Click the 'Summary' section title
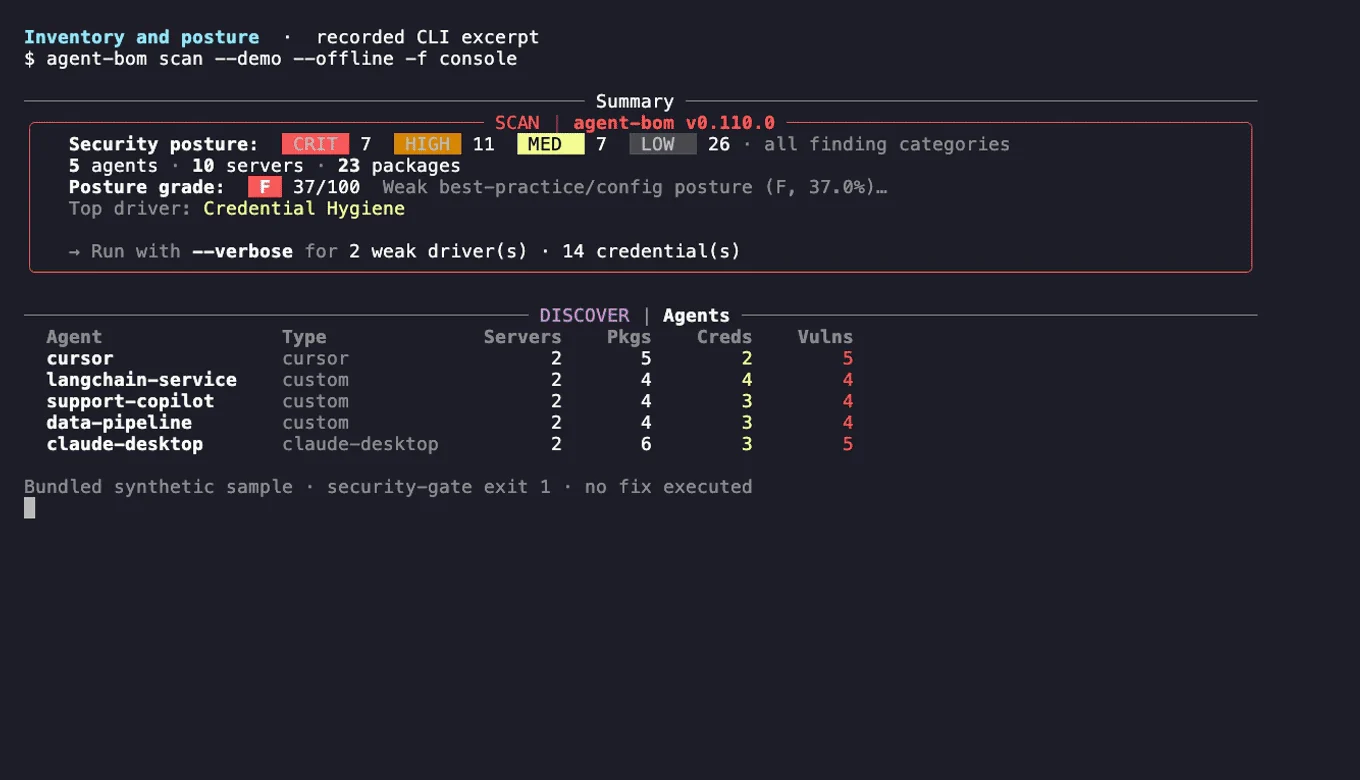 pyautogui.click(x=635, y=101)
